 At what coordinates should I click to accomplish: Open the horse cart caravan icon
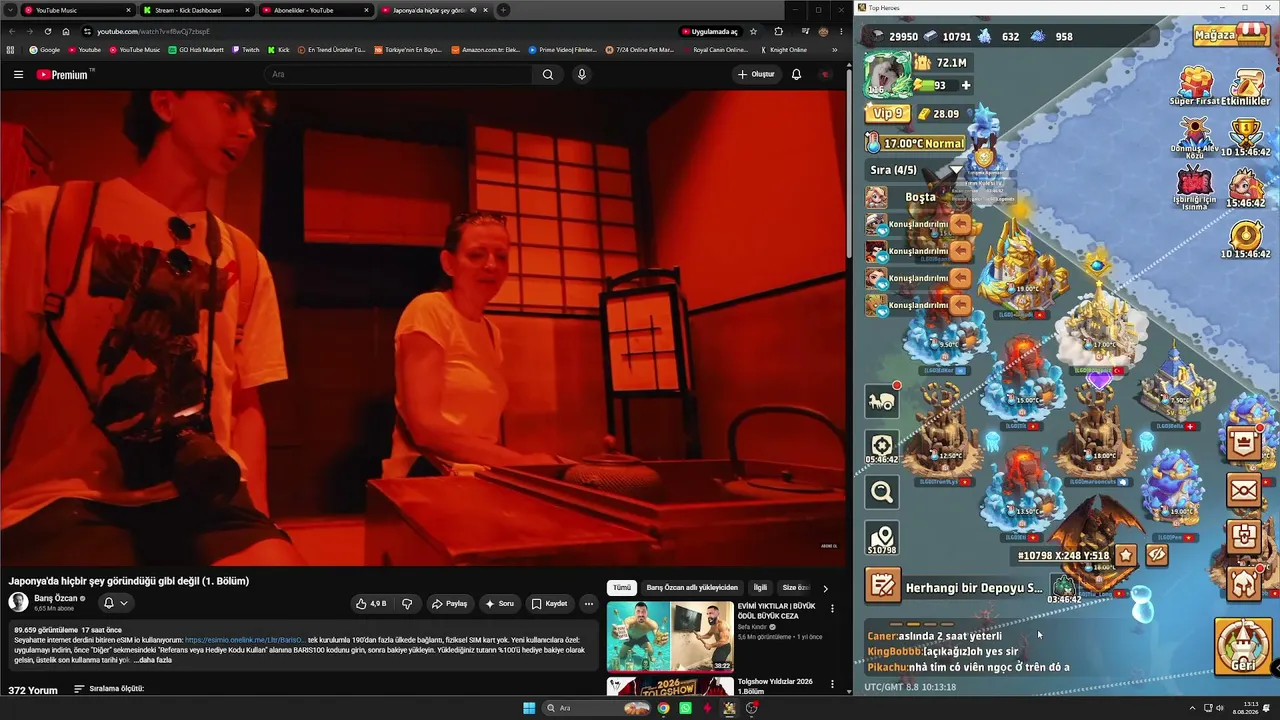[882, 400]
